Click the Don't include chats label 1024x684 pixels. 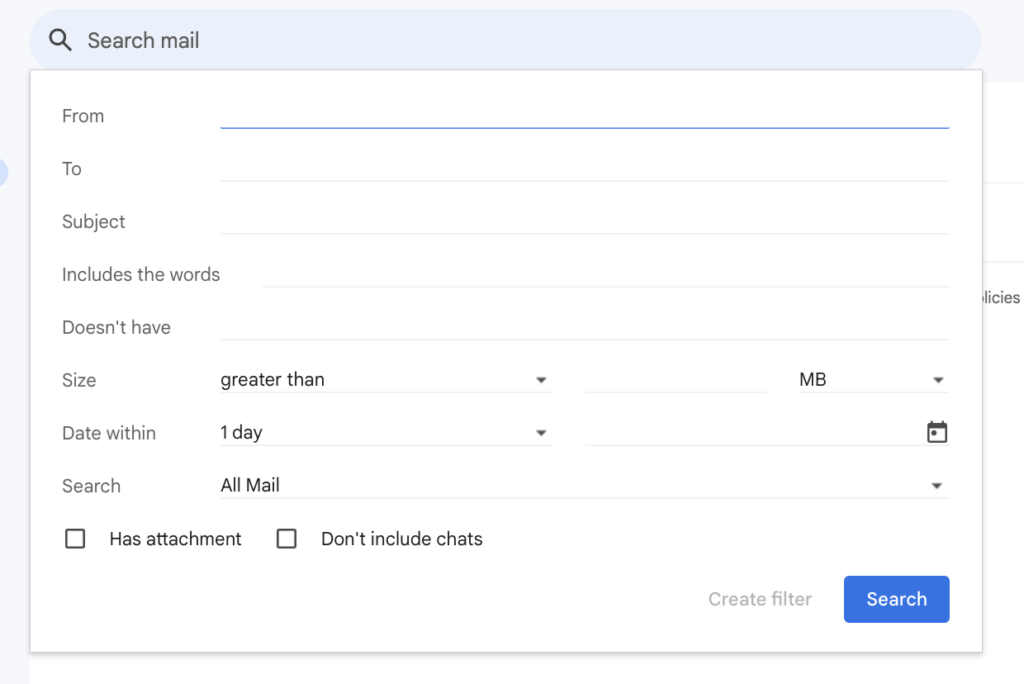pos(401,539)
